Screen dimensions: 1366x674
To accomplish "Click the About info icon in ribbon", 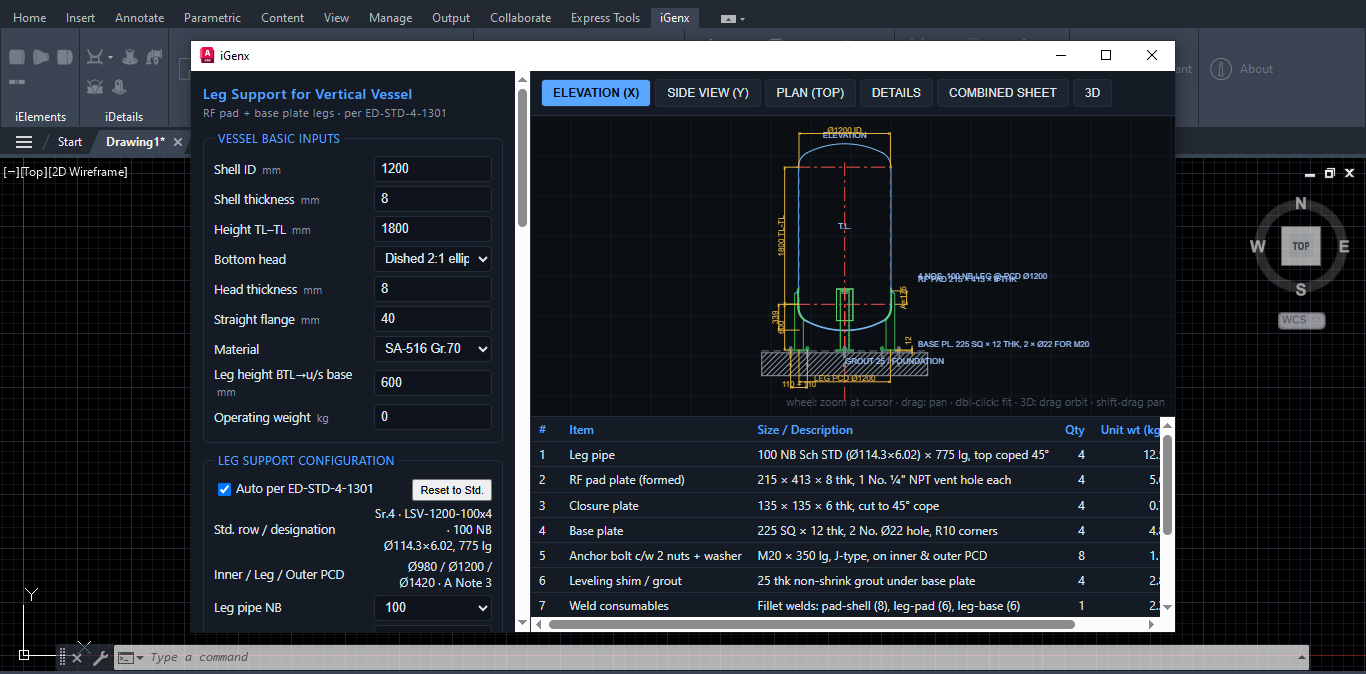I will 1220,69.
